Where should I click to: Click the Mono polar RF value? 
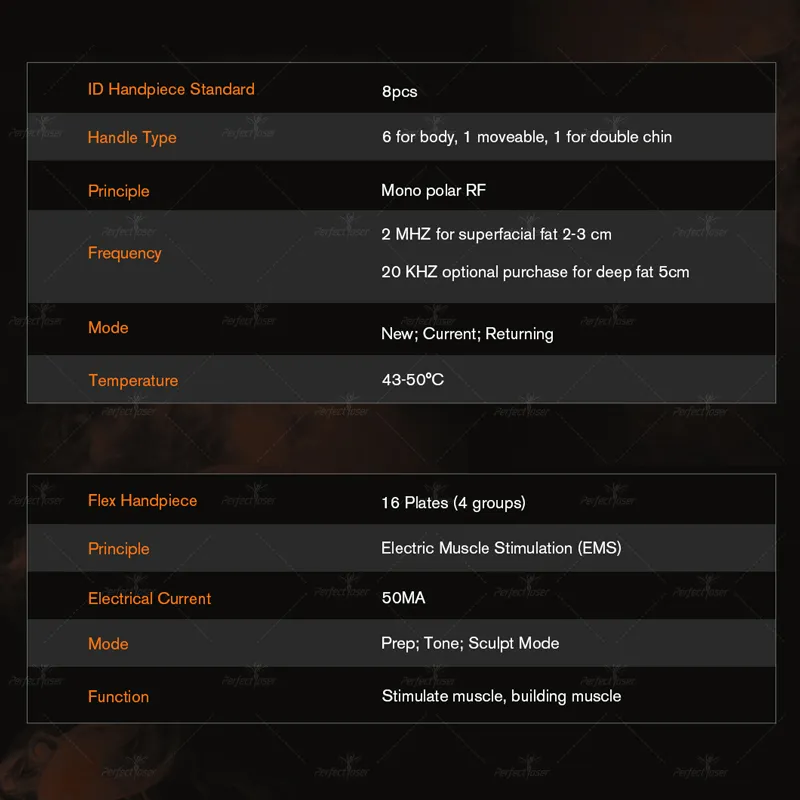pos(433,190)
